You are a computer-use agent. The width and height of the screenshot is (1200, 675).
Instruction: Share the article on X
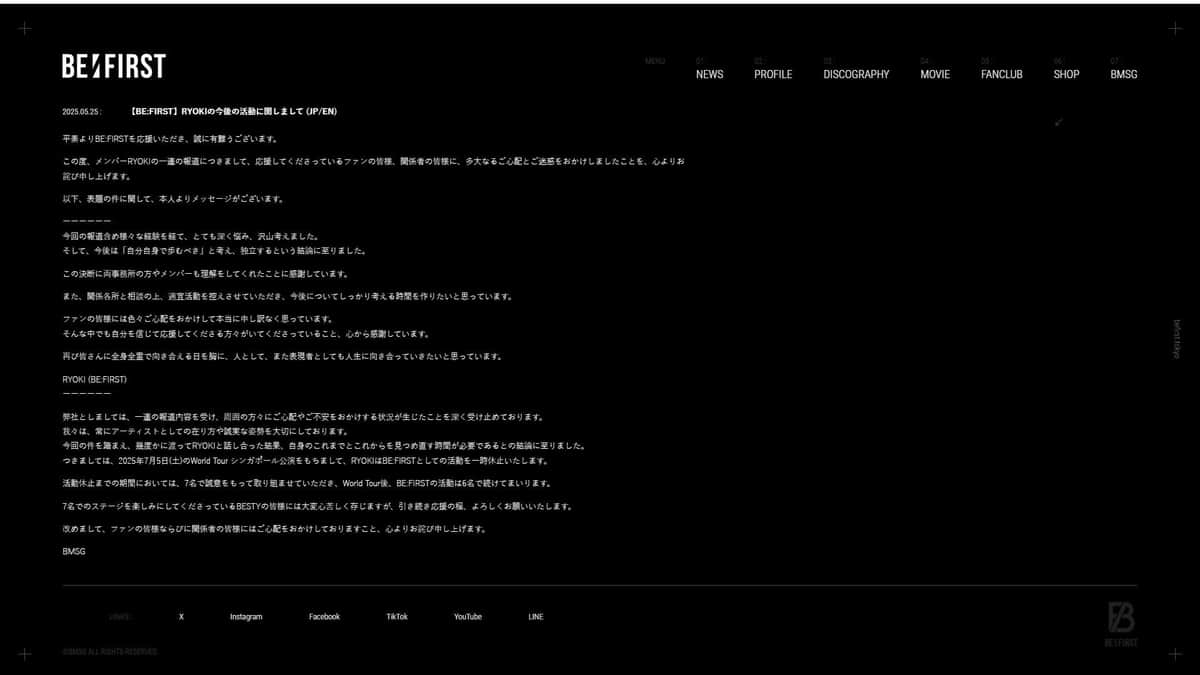click(181, 617)
